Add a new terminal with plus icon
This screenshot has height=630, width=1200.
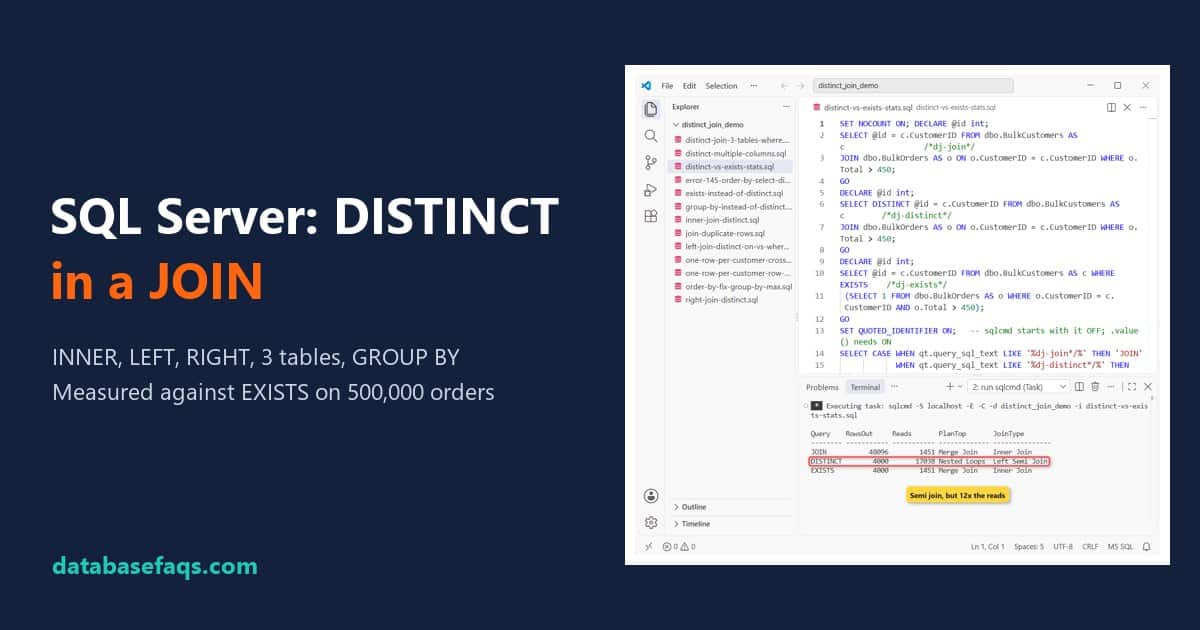[950, 386]
